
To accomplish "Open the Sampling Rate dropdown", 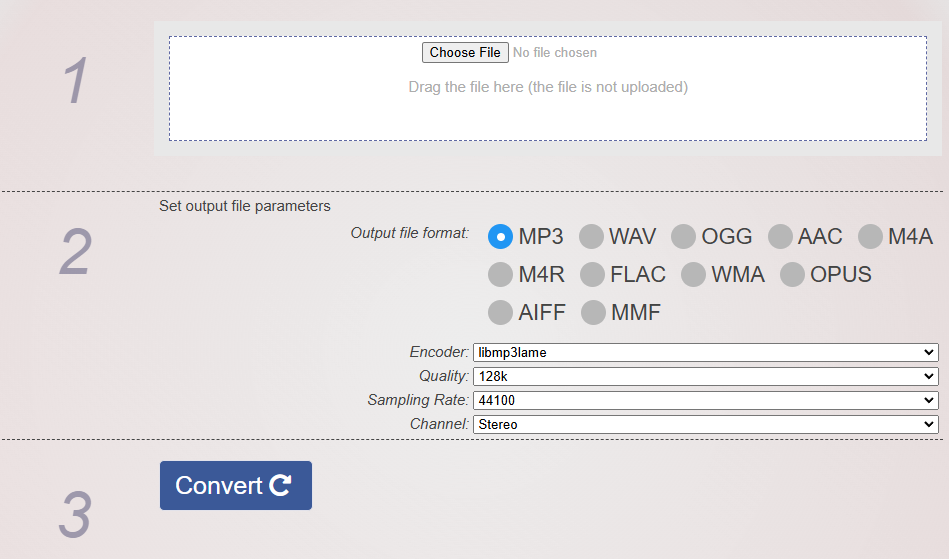I will (x=706, y=400).
